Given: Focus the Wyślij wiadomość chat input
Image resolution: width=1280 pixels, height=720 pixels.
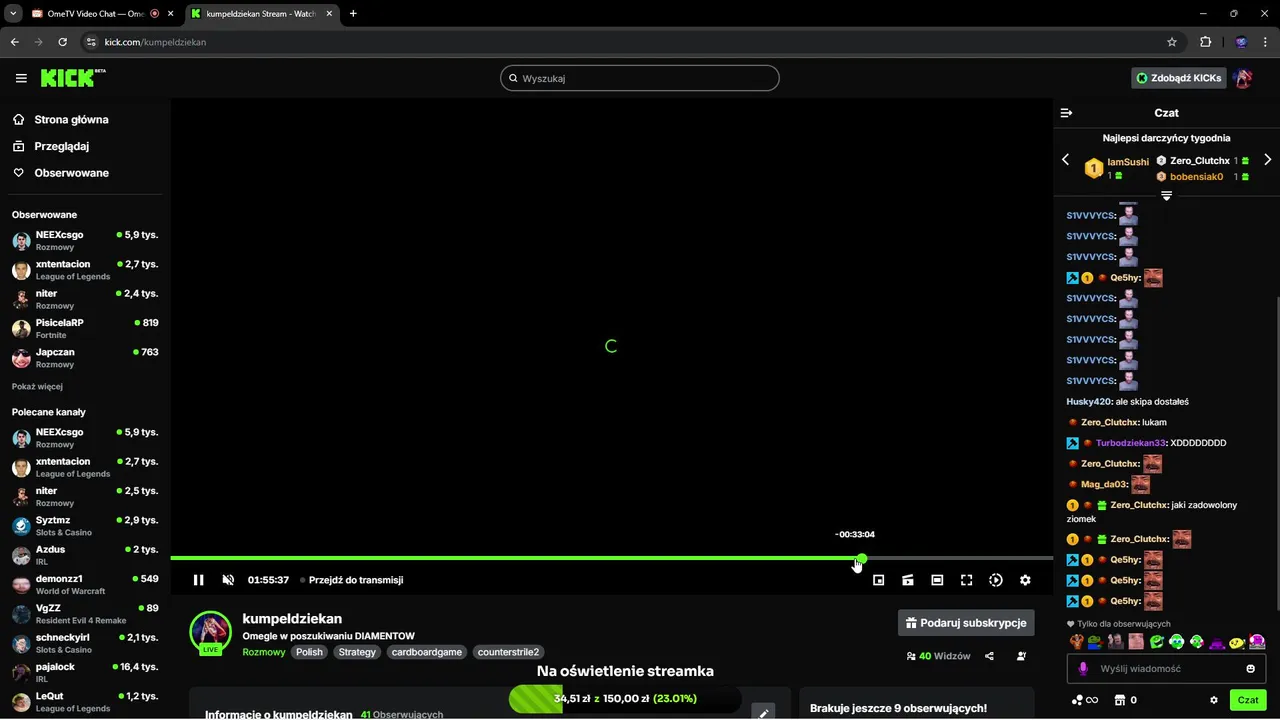Looking at the screenshot, I should coord(1166,669).
